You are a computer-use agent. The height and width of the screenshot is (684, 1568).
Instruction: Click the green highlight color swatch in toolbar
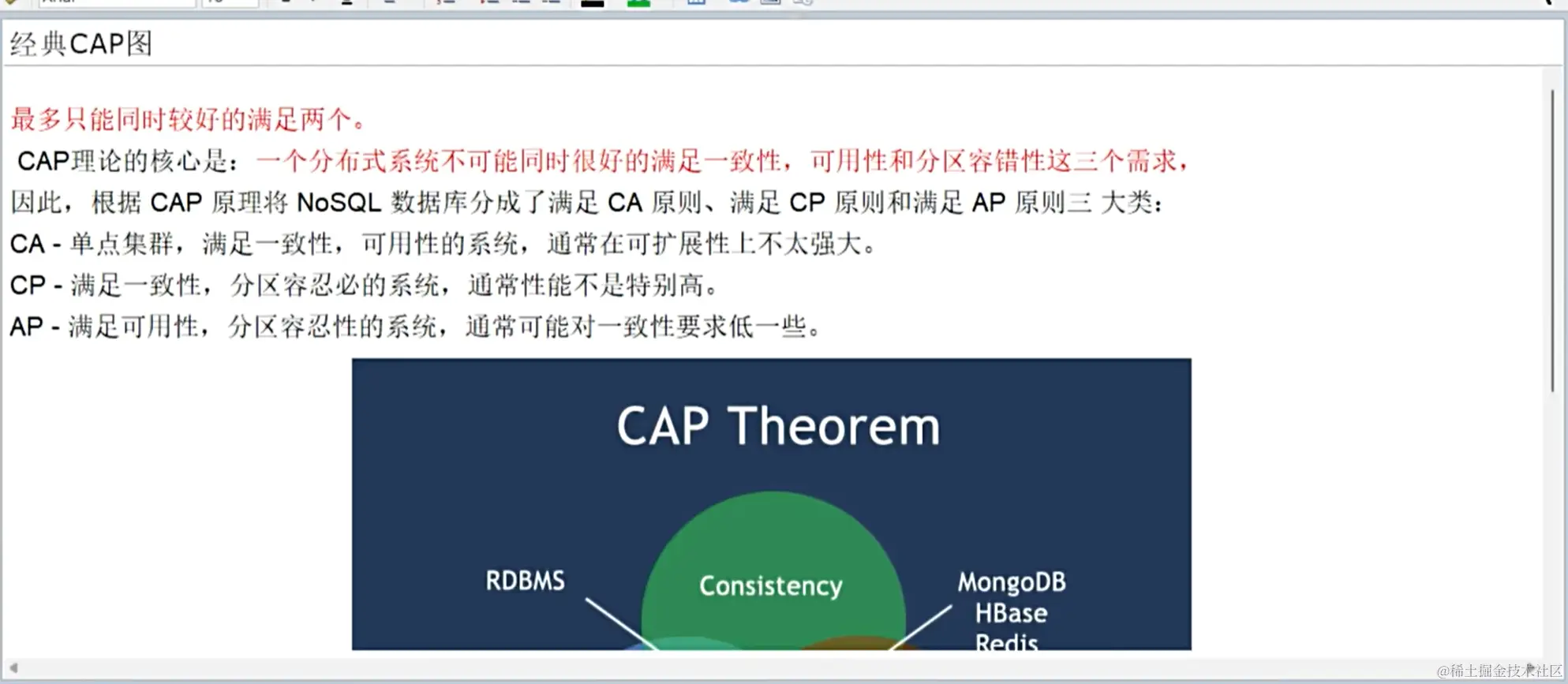click(x=638, y=3)
